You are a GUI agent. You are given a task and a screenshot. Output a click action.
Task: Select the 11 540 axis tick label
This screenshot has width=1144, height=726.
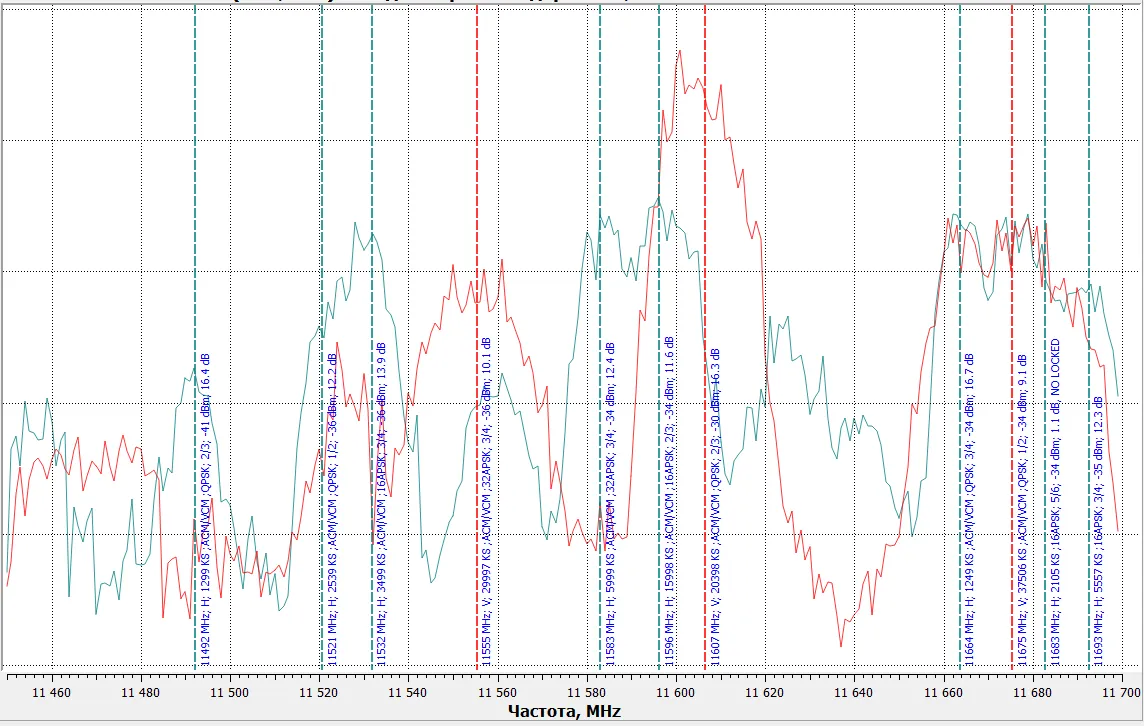pos(408,692)
